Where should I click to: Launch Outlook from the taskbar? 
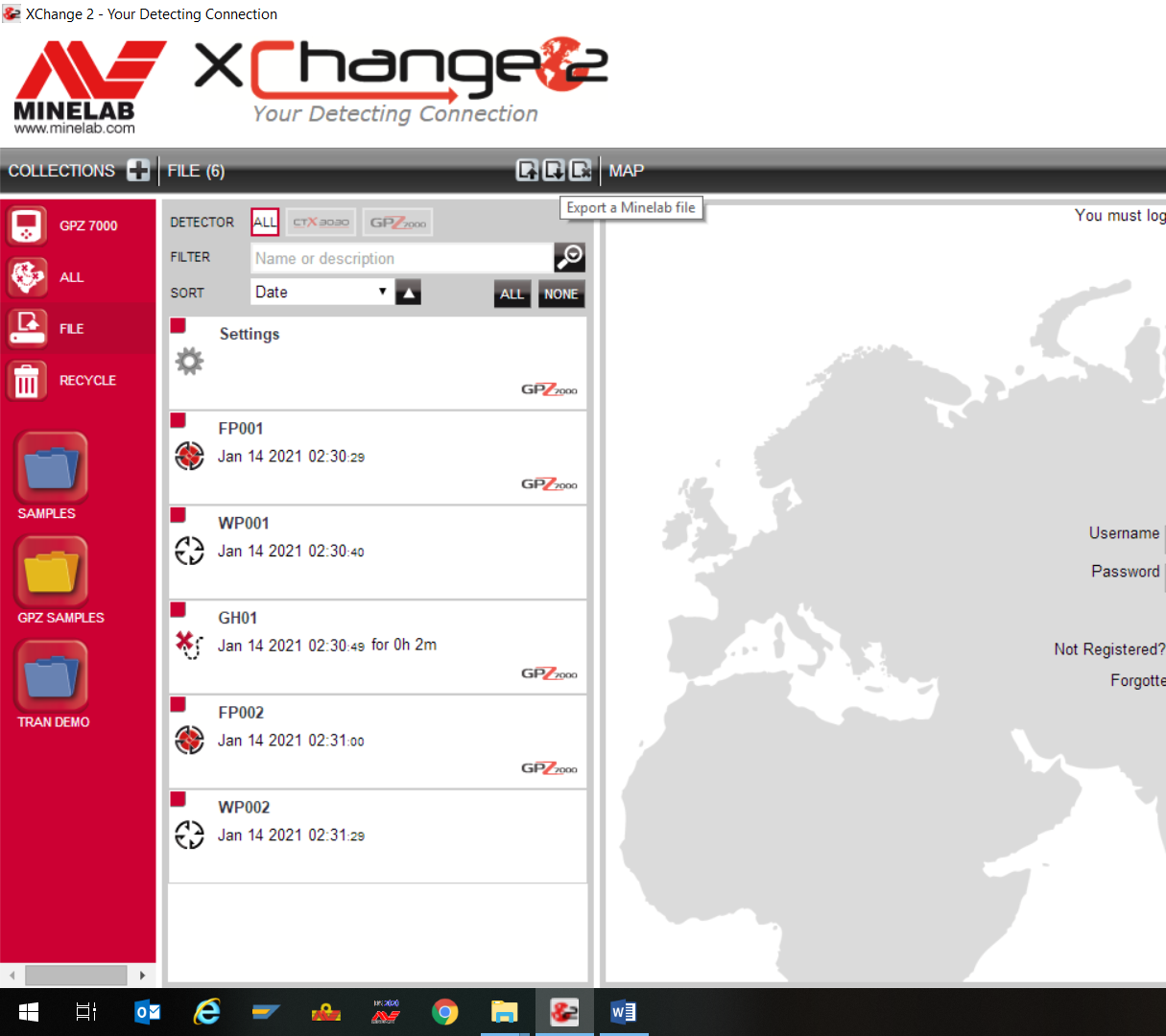(x=147, y=1012)
